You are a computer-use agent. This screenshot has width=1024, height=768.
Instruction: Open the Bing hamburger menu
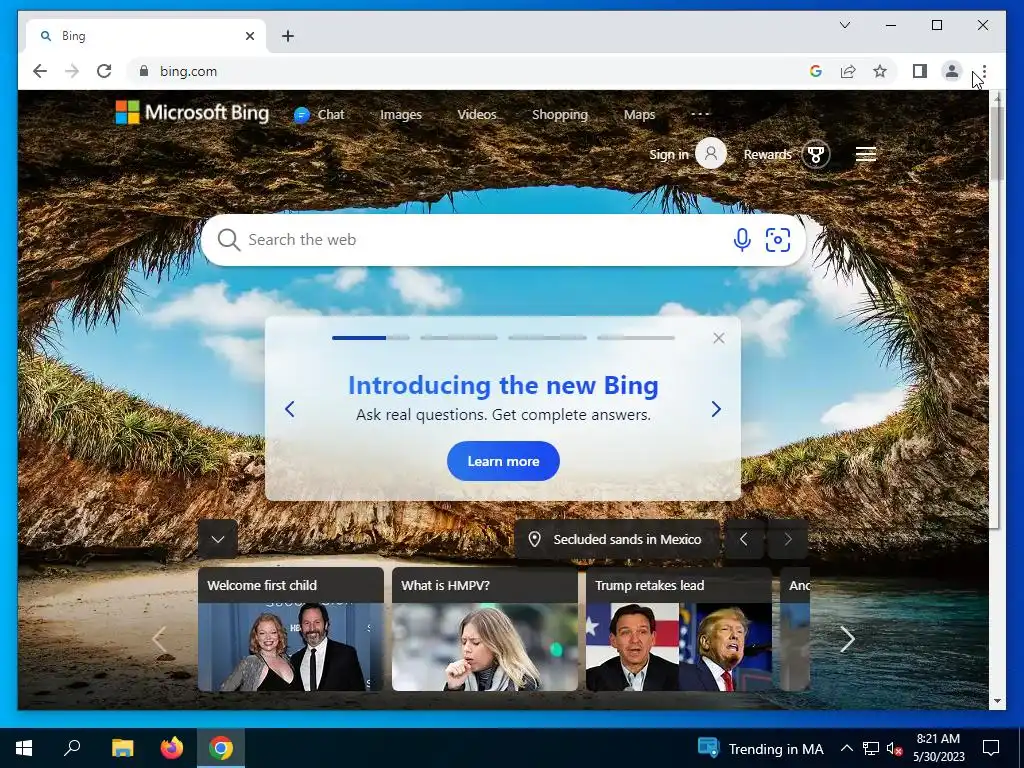(x=866, y=154)
